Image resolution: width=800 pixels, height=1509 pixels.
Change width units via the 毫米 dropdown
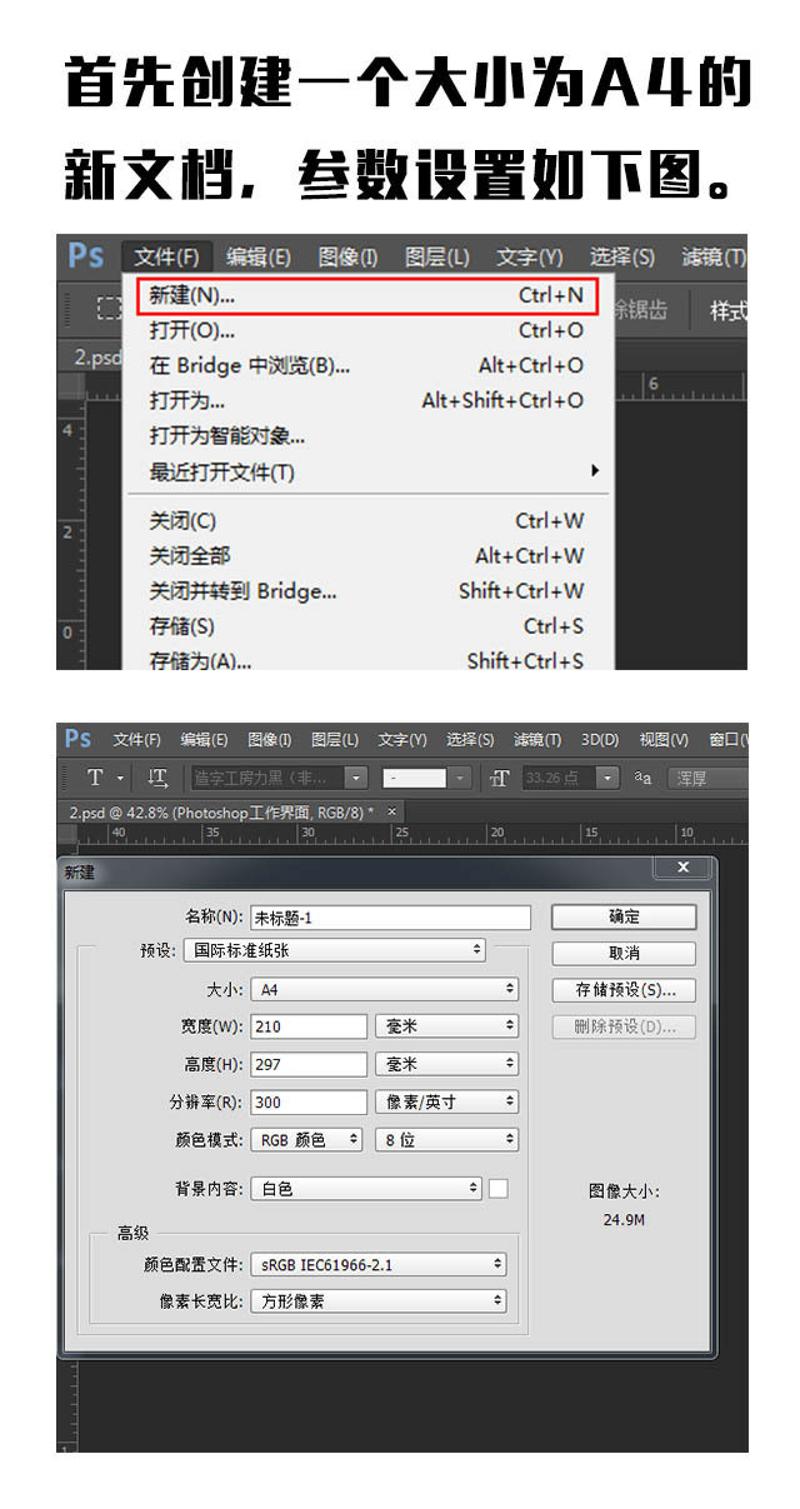tap(445, 1026)
